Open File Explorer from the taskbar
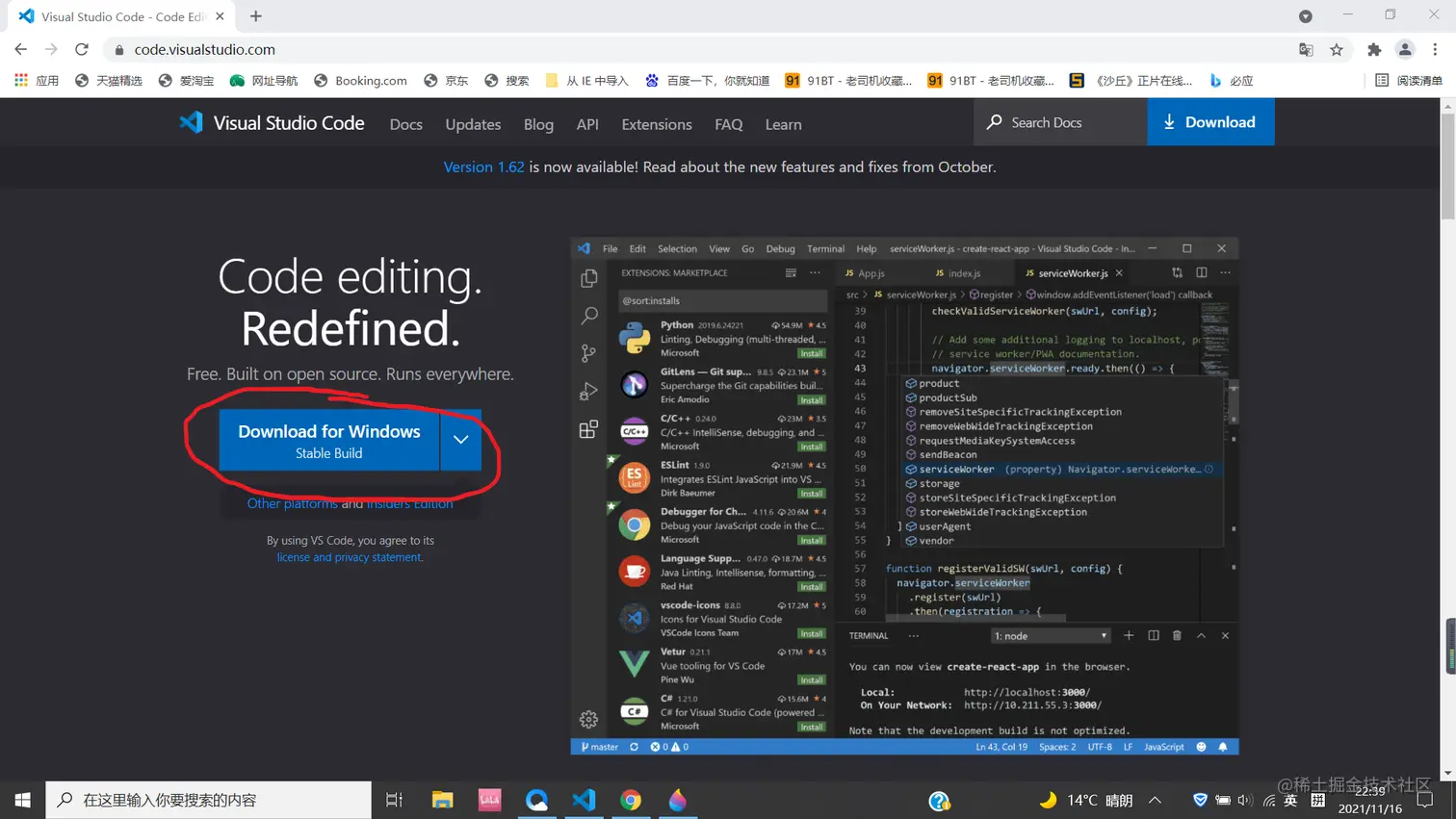Viewport: 1456px width, 819px height. coord(442,800)
